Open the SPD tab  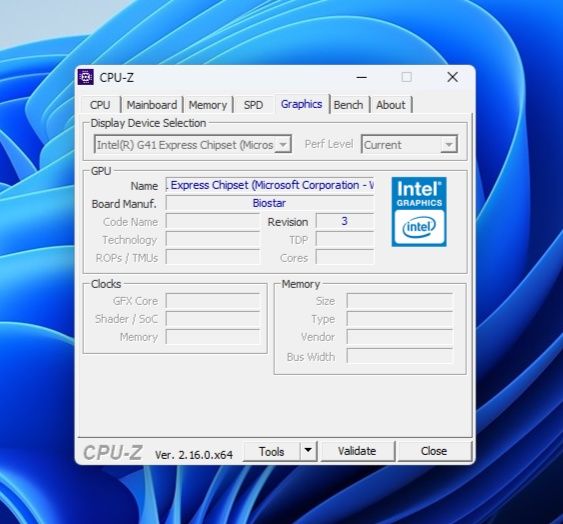[x=253, y=105]
